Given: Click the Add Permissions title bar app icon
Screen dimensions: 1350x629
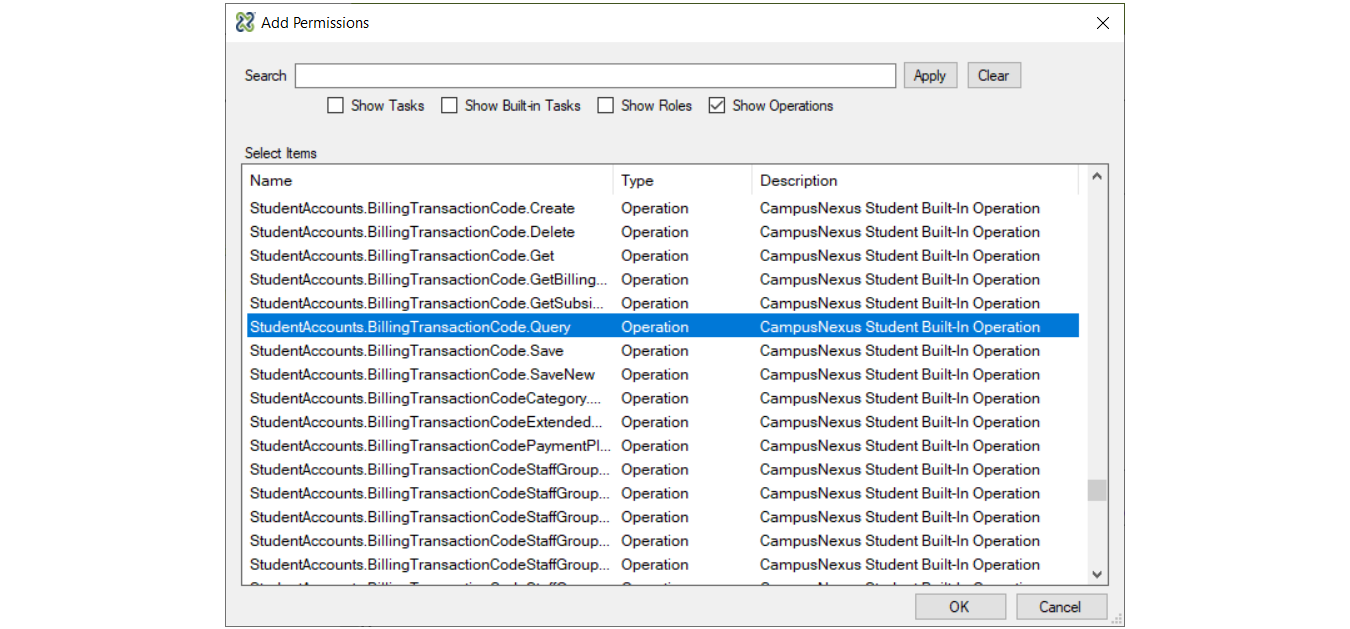Looking at the screenshot, I should click(245, 22).
